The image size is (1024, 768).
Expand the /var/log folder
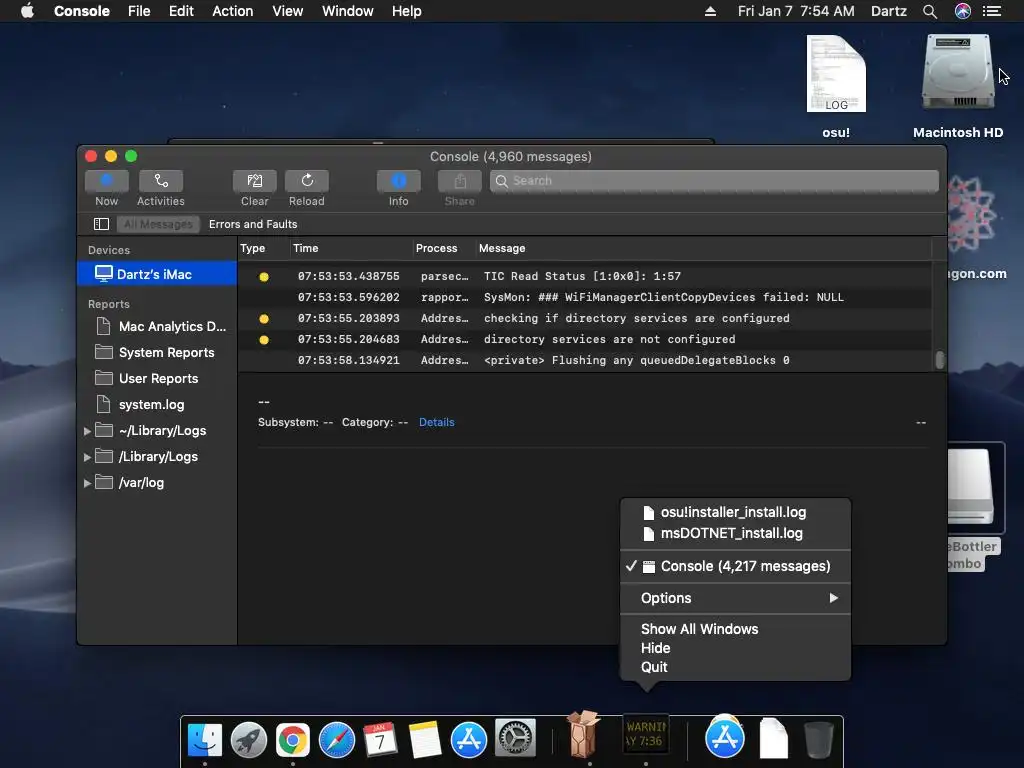pyautogui.click(x=87, y=483)
